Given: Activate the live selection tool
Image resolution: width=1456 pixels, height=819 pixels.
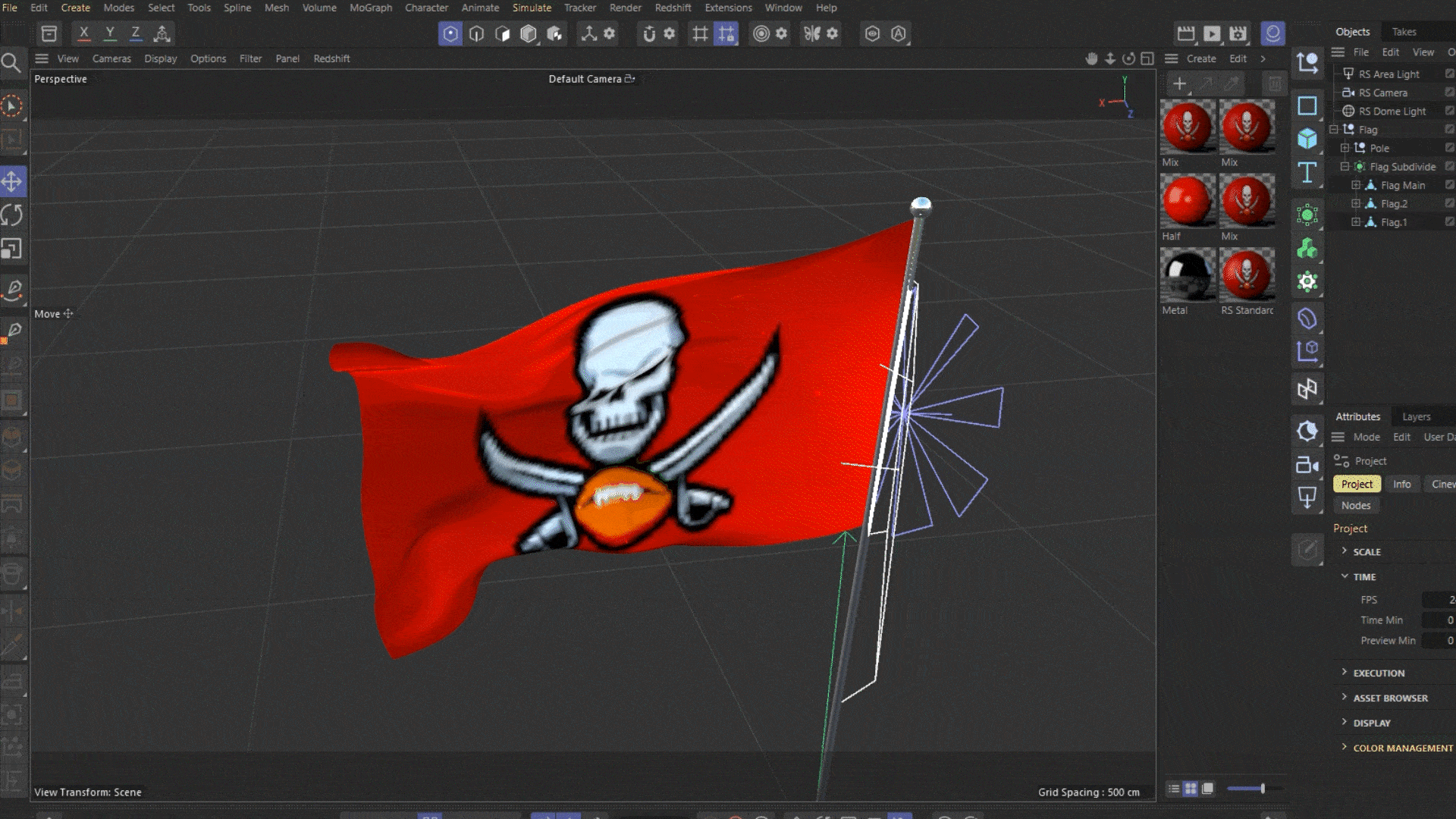Looking at the screenshot, I should coord(12,106).
